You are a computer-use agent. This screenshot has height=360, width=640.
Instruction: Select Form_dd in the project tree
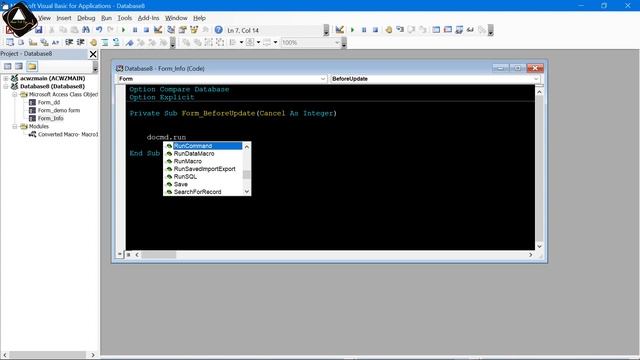49,102
